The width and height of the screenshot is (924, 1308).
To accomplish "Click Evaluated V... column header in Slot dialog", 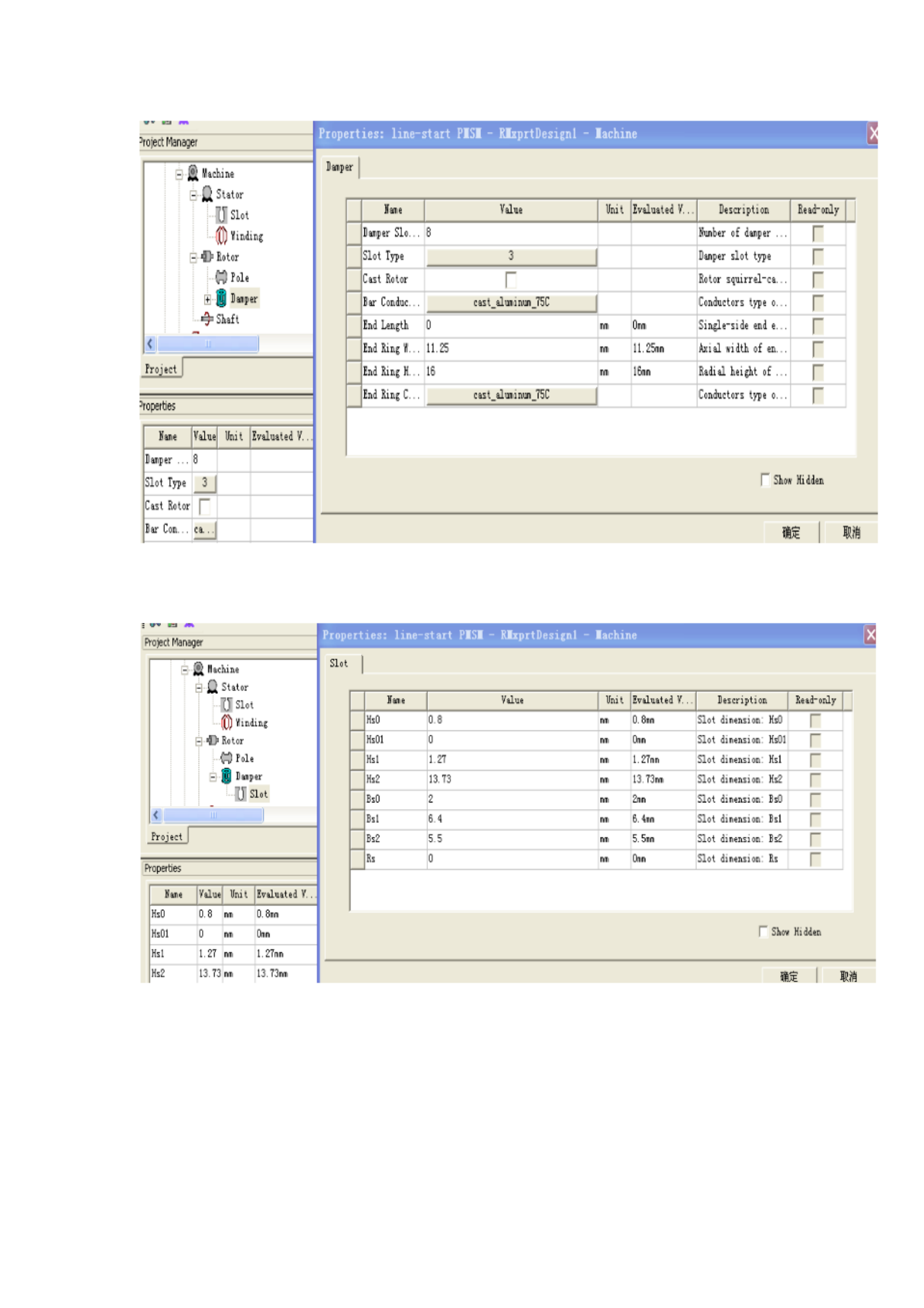I will [x=662, y=700].
